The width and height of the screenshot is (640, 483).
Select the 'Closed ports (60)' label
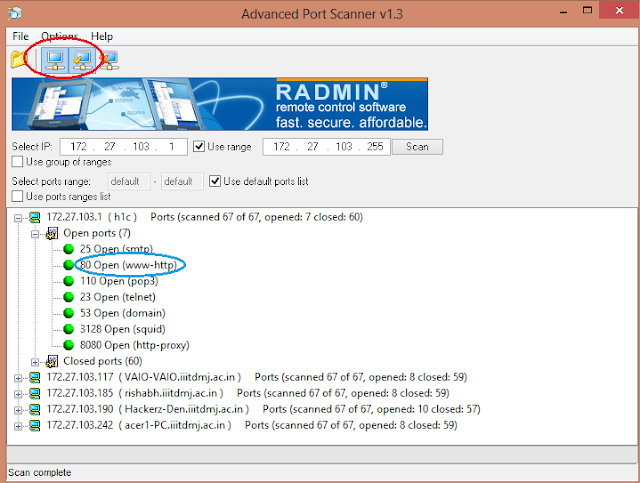pos(102,361)
